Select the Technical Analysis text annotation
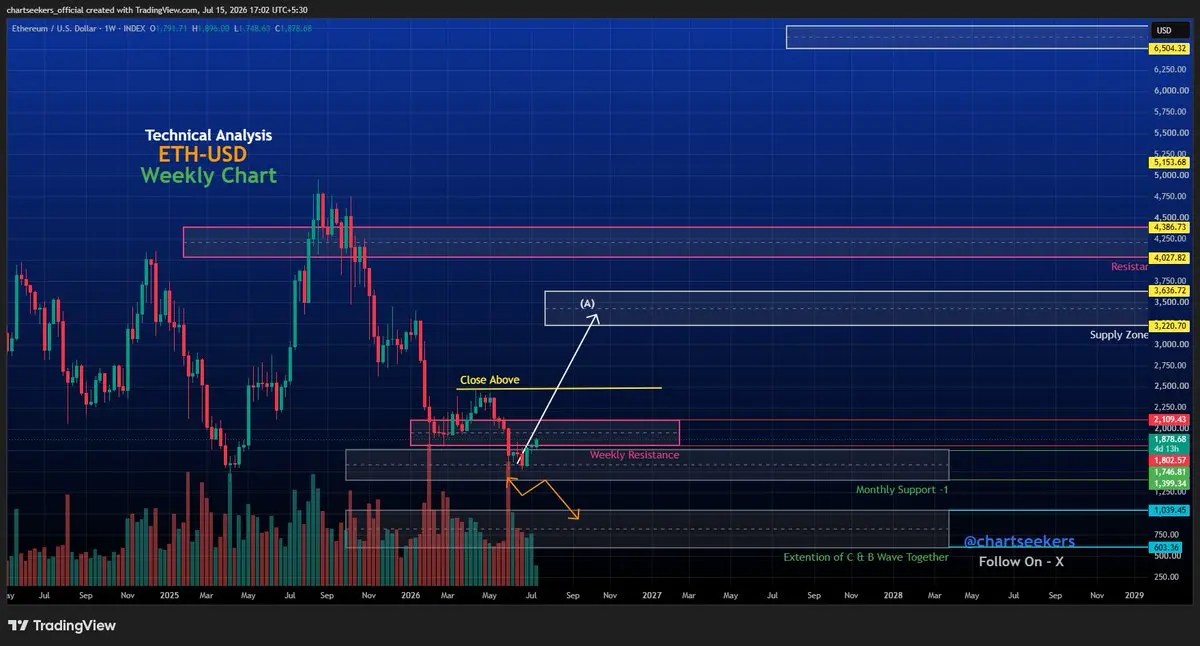The image size is (1200, 646). coord(208,135)
